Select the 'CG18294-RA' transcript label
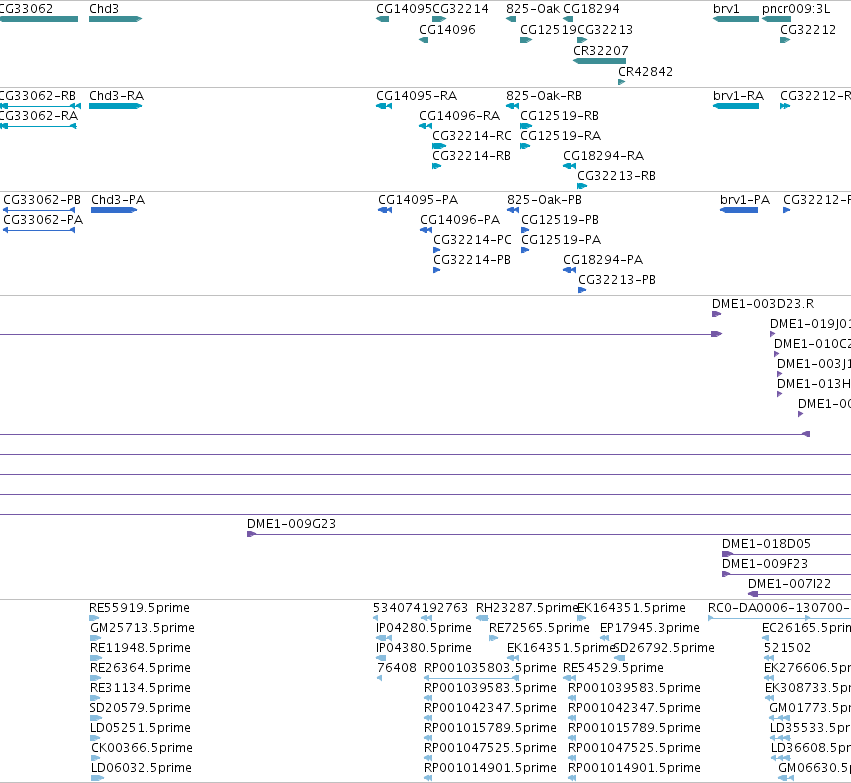Viewport: 851px width, 783px height. point(604,156)
